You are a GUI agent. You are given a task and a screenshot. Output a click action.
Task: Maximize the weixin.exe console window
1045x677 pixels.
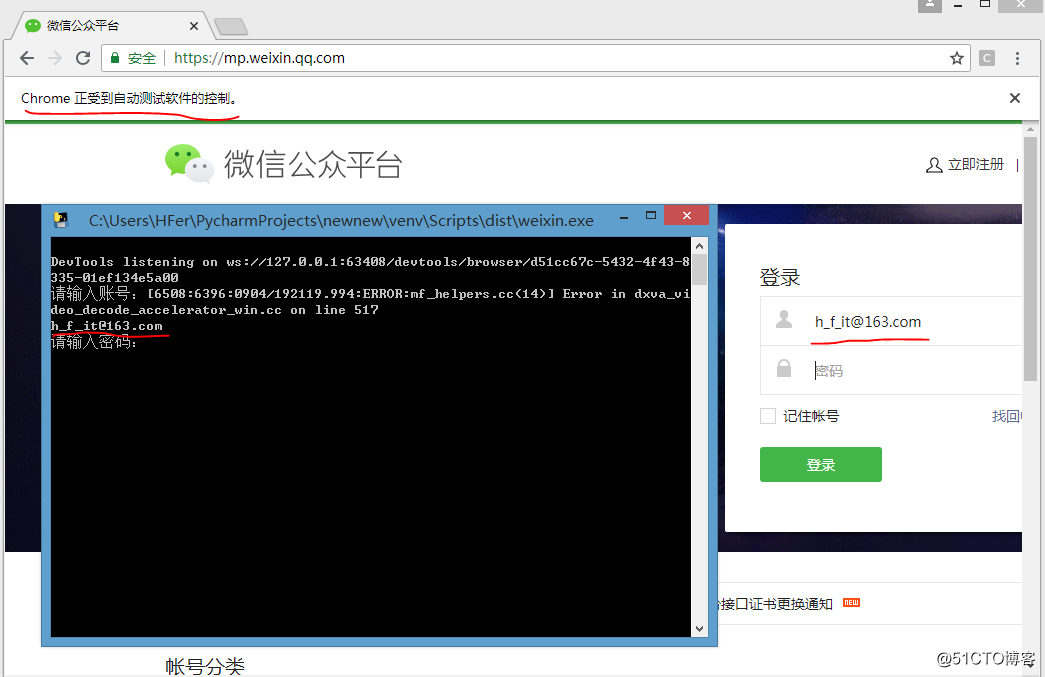pyautogui.click(x=651, y=215)
